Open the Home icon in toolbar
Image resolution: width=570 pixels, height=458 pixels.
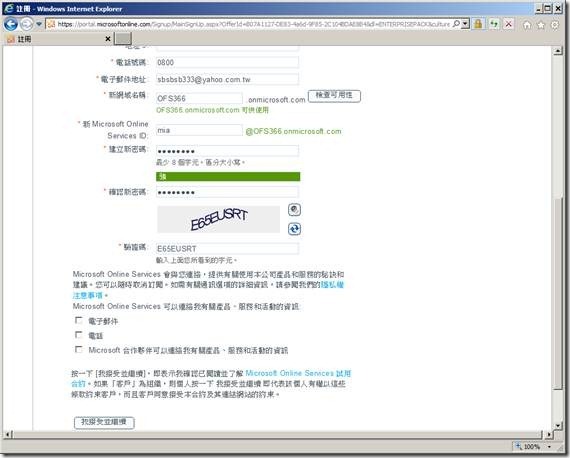527,25
